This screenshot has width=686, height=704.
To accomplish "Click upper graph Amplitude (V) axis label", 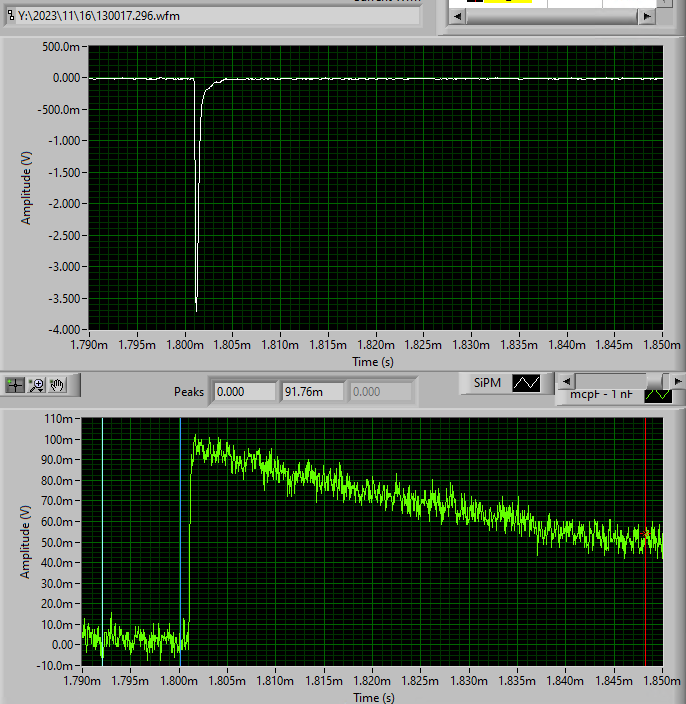I will [x=26, y=188].
